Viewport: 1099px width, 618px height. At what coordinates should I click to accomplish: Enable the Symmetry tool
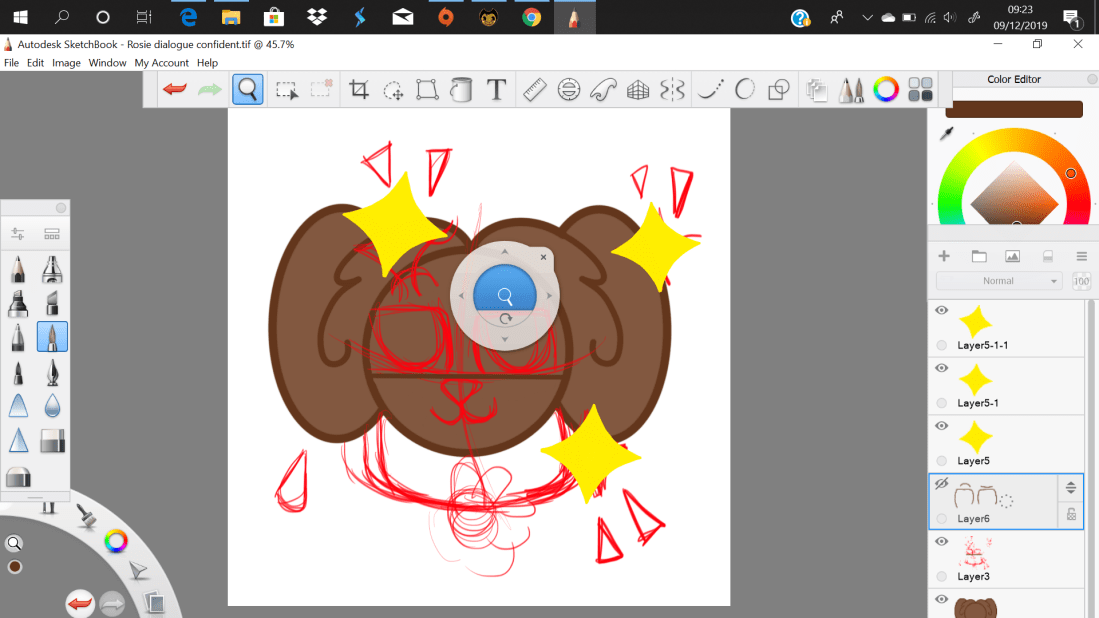tap(672, 90)
